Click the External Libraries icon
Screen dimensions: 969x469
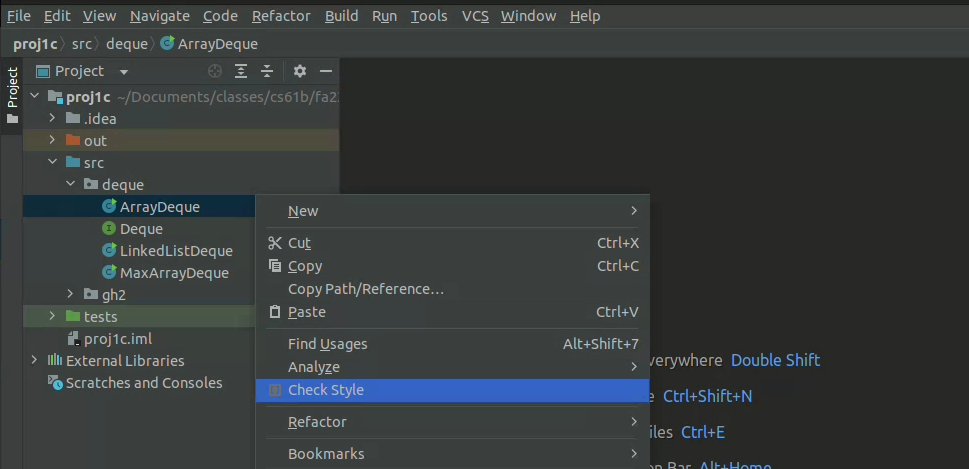point(55,360)
